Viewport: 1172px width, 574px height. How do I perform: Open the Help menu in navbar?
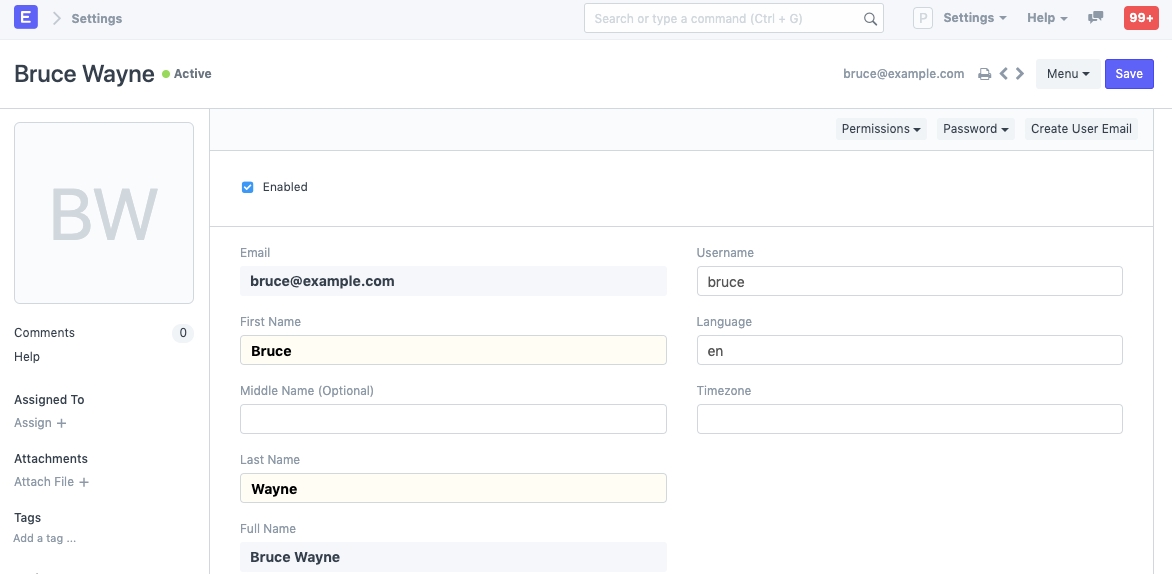click(1047, 18)
